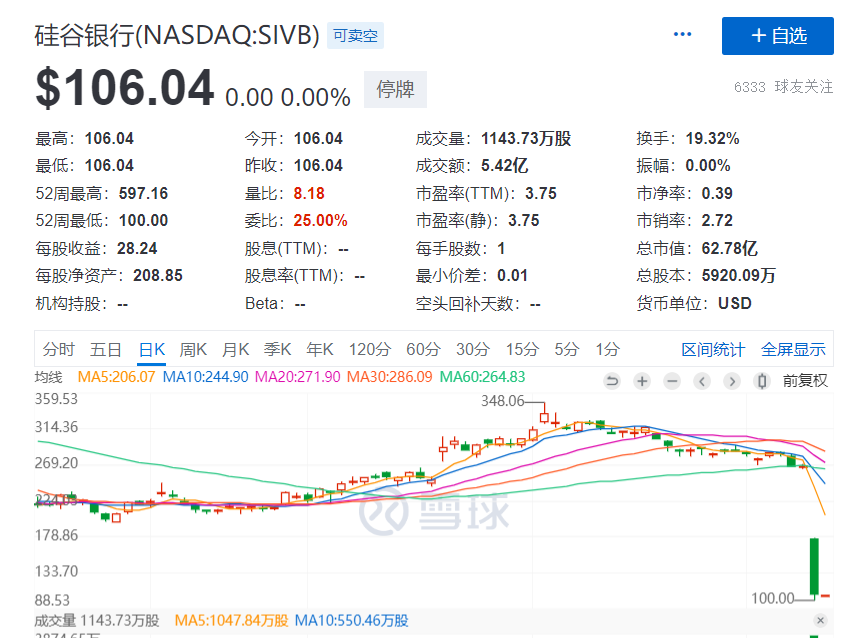The width and height of the screenshot is (845, 638).
Task: Click the 359.53 y-axis price label
Action: tap(56, 399)
